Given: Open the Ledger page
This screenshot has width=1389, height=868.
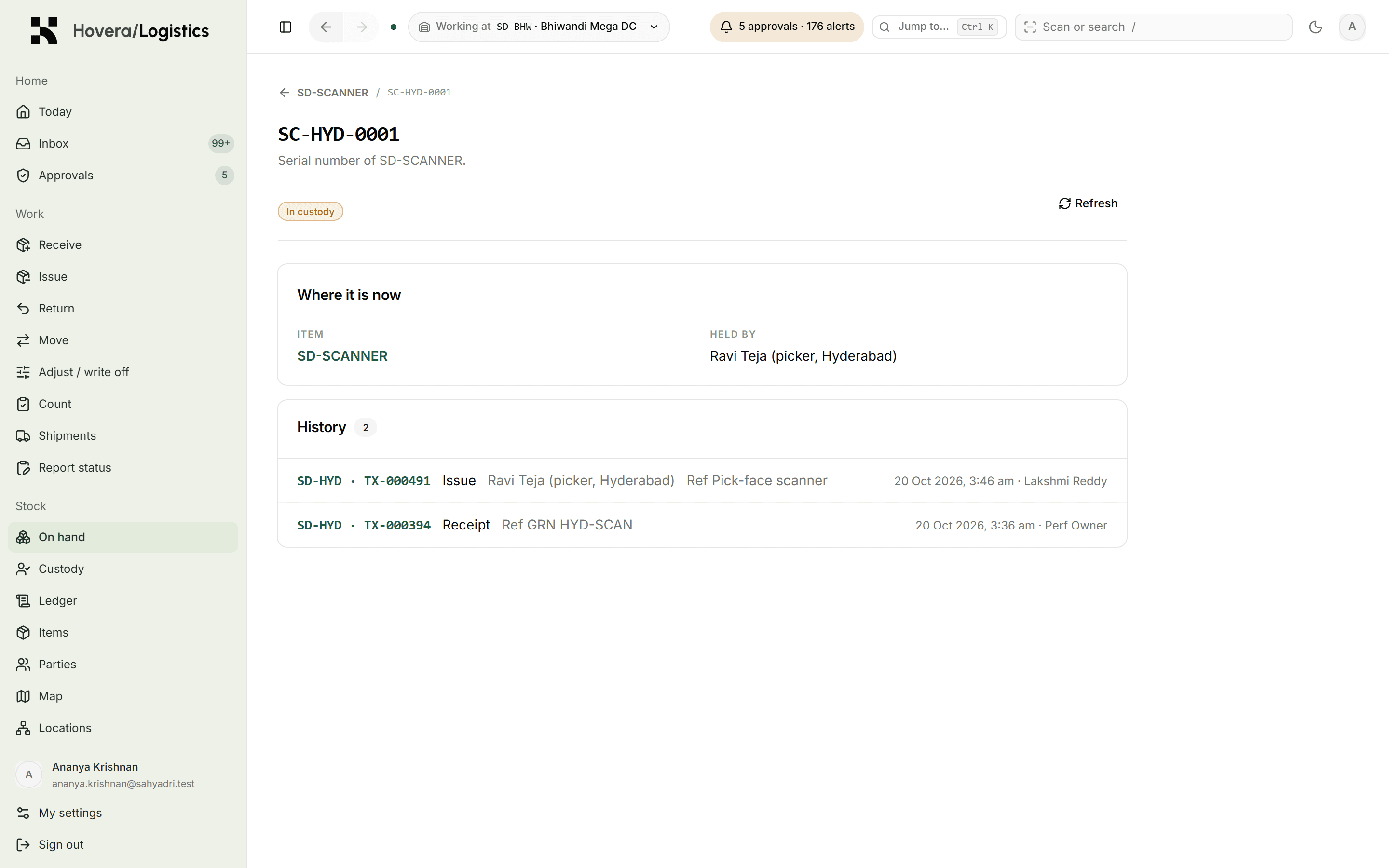Looking at the screenshot, I should [123, 601].
